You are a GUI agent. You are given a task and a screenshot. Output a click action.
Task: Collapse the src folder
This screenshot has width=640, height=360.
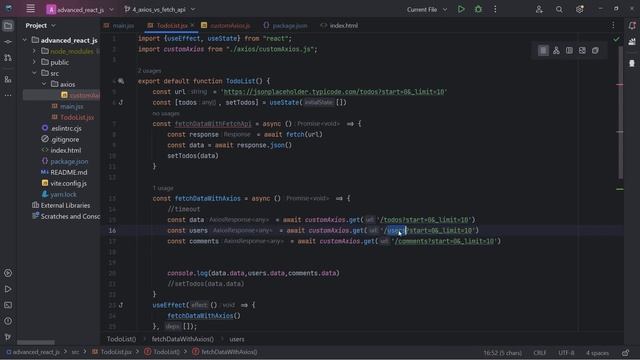[34, 73]
